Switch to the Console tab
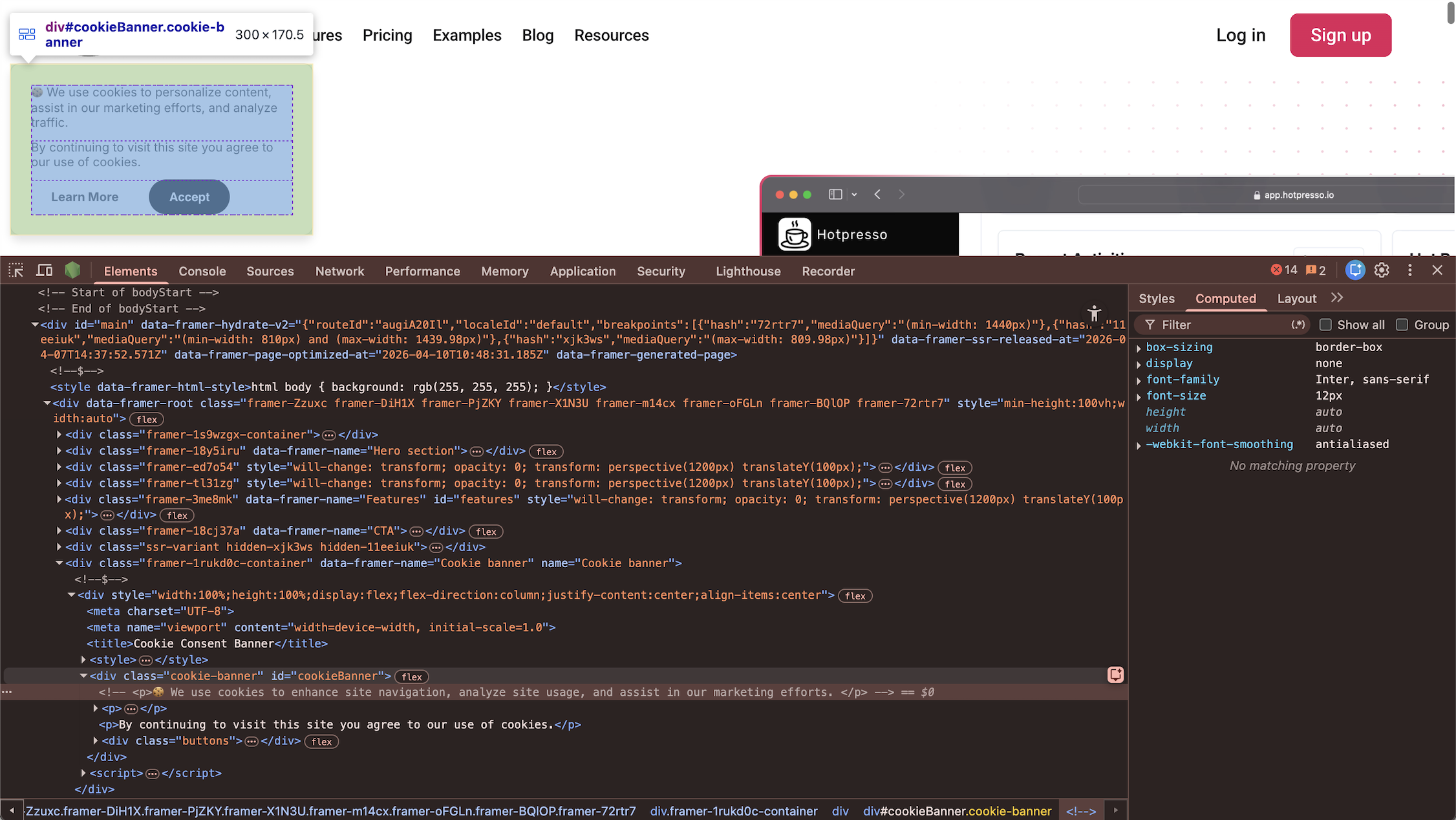The width and height of the screenshot is (1456, 820). [x=202, y=270]
